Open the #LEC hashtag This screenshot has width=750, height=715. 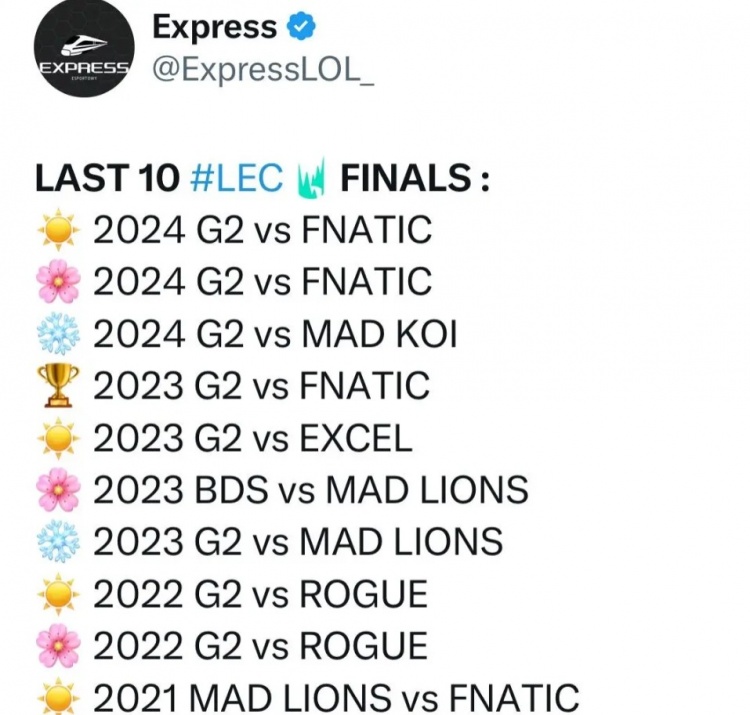coord(236,178)
